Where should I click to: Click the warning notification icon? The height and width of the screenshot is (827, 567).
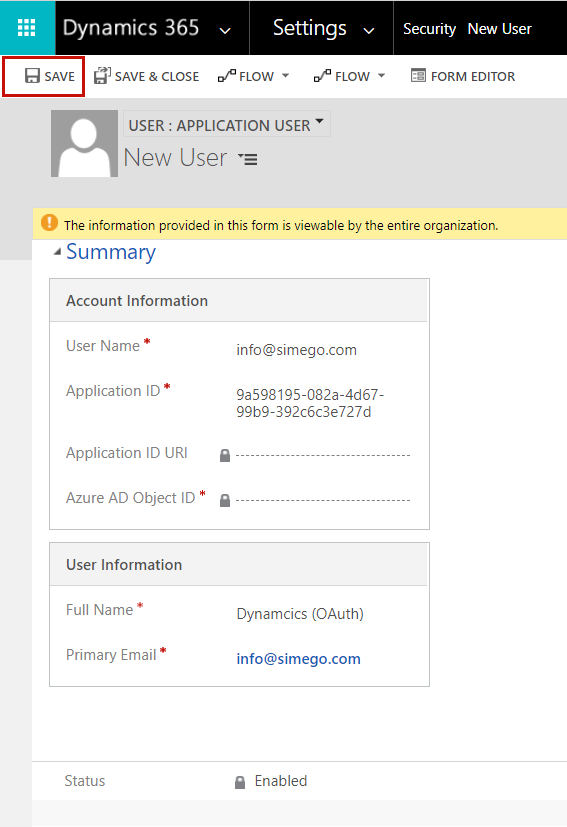tap(49, 223)
